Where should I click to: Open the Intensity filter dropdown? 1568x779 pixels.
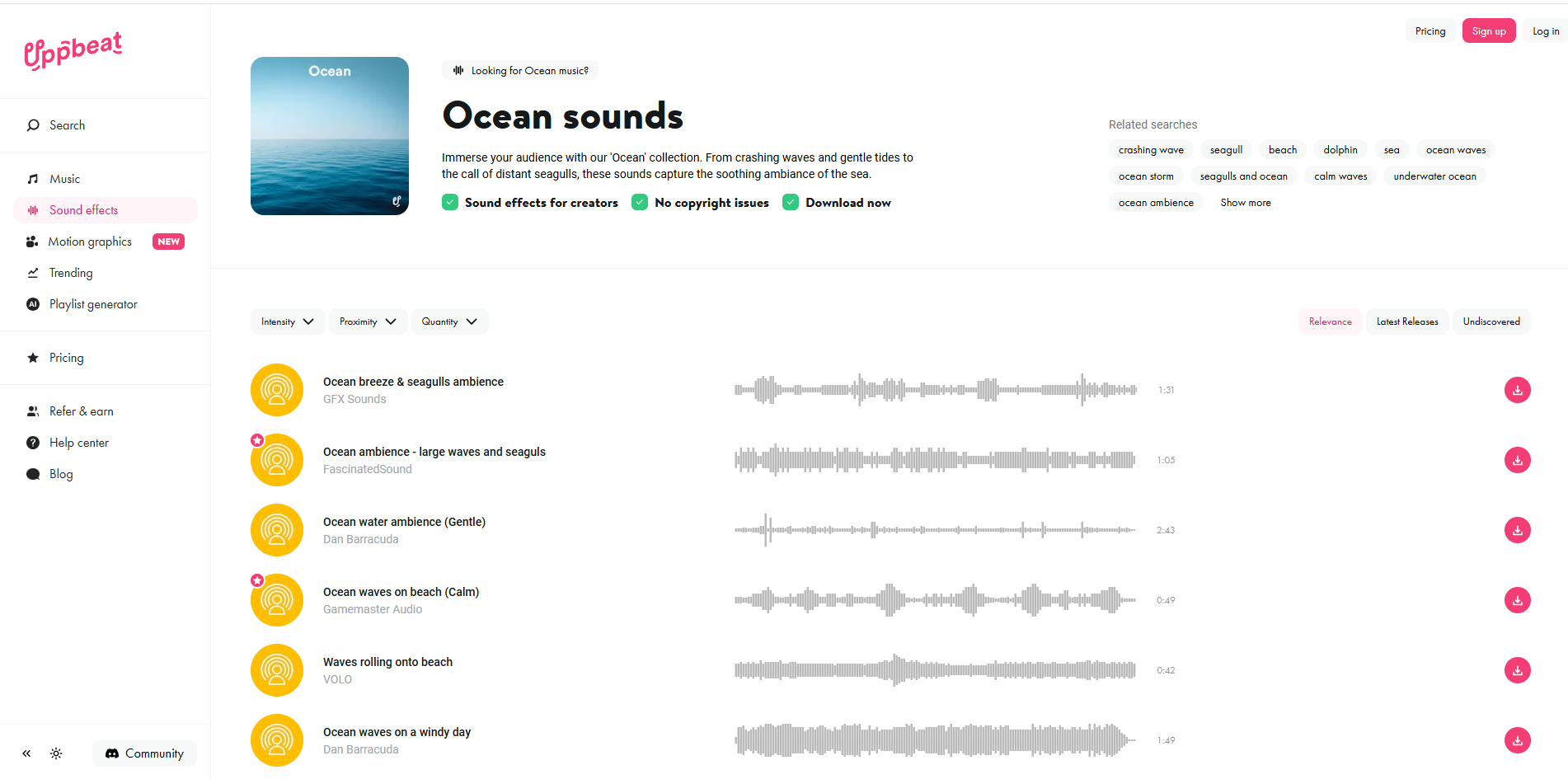[x=287, y=321]
